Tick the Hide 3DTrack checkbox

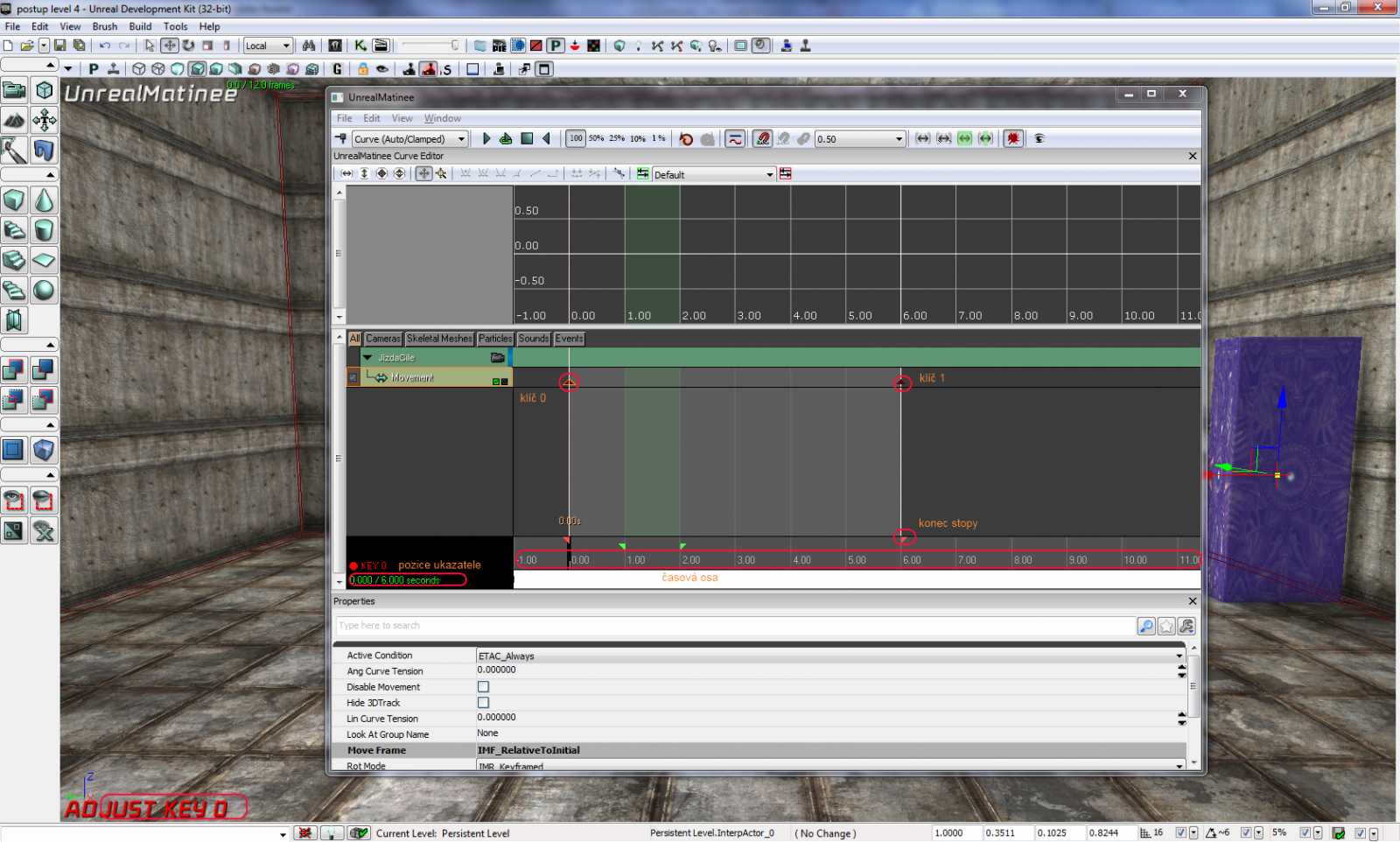point(483,703)
